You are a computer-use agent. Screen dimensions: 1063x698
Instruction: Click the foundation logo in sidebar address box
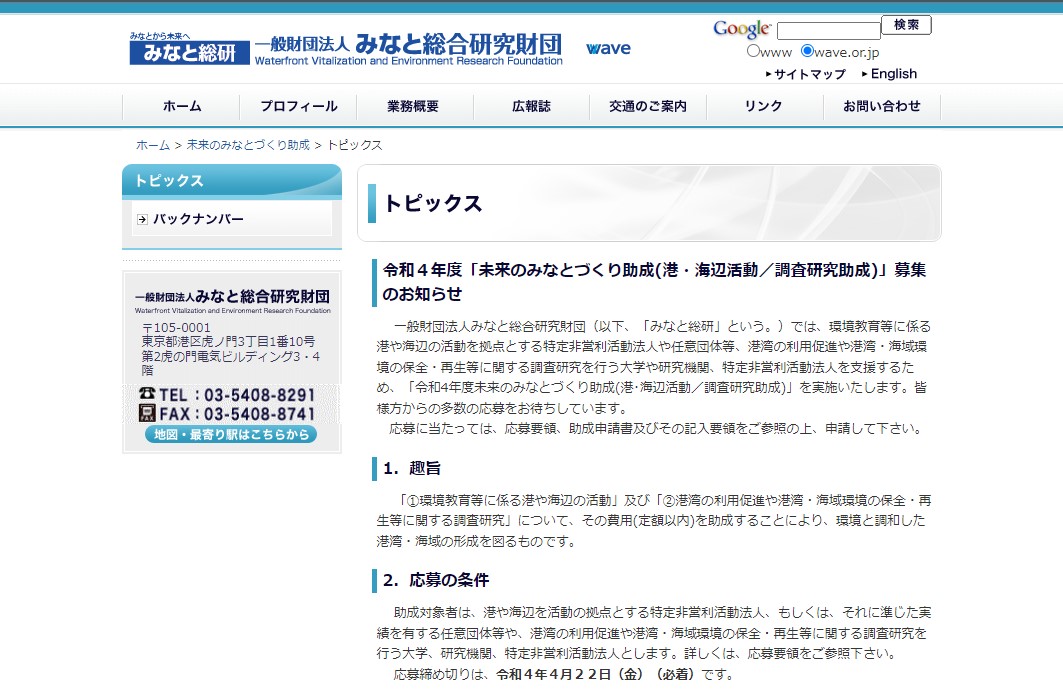232,299
